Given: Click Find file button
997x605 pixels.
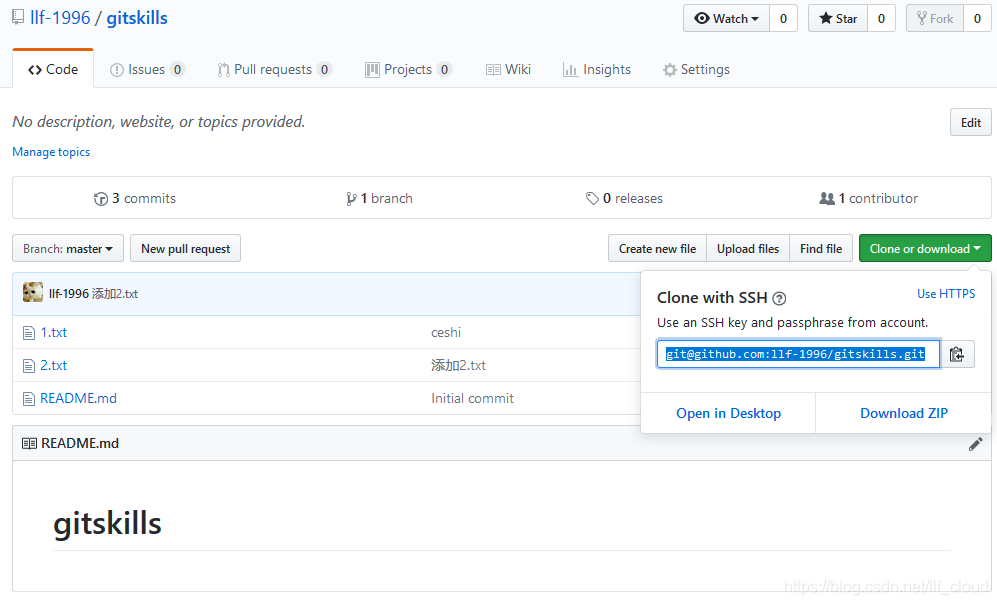Looking at the screenshot, I should click(821, 248).
